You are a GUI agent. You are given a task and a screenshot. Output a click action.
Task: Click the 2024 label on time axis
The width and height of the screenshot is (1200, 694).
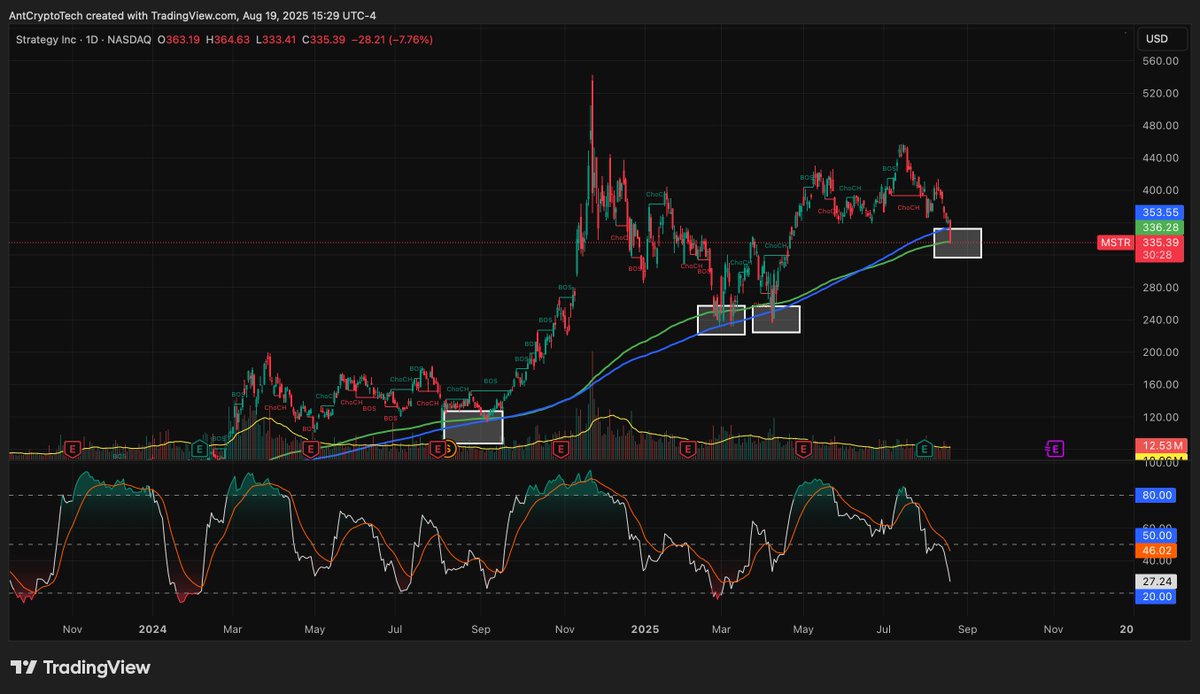coord(151,630)
